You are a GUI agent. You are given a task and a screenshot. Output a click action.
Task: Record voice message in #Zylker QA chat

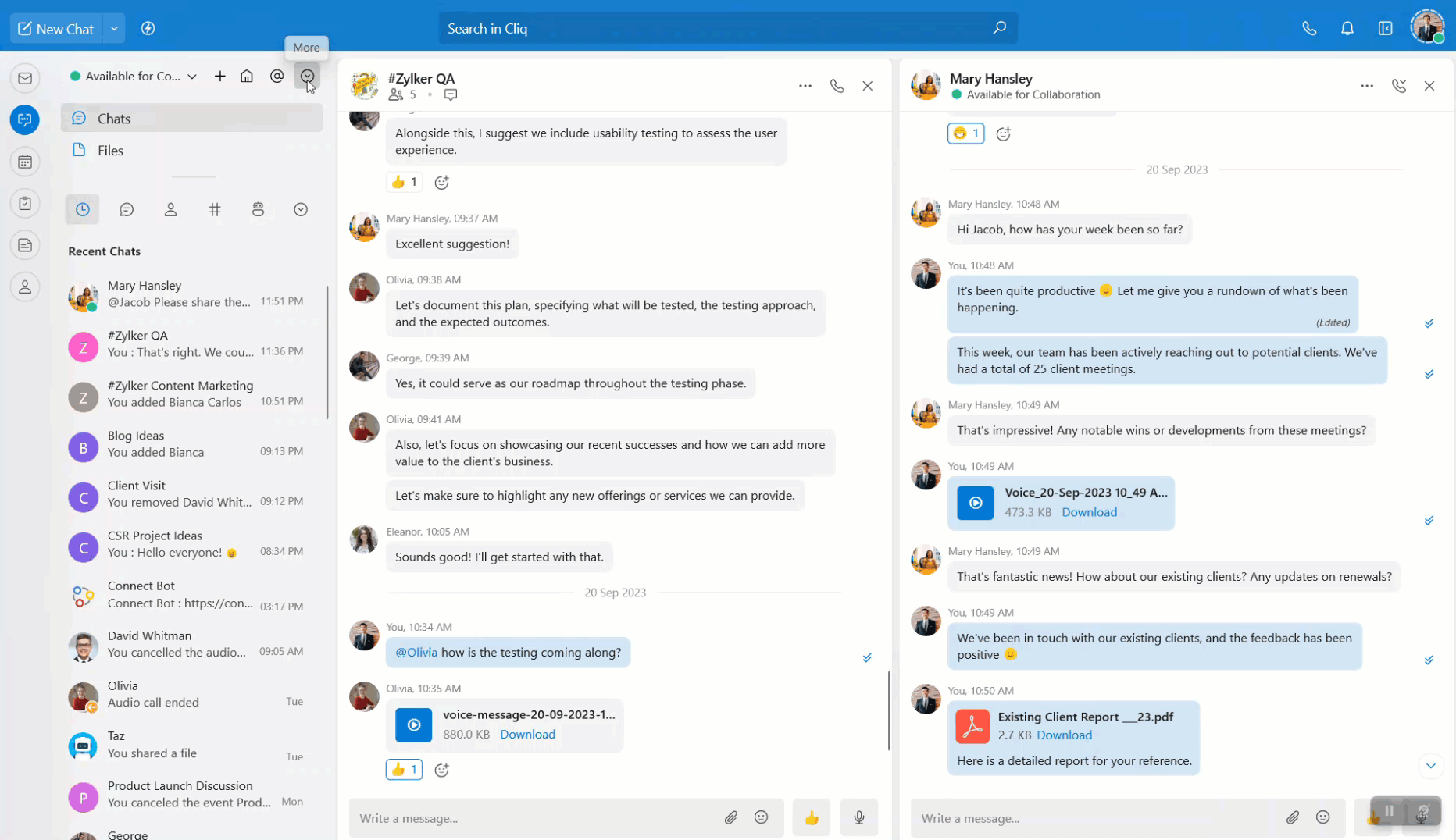[x=859, y=817]
